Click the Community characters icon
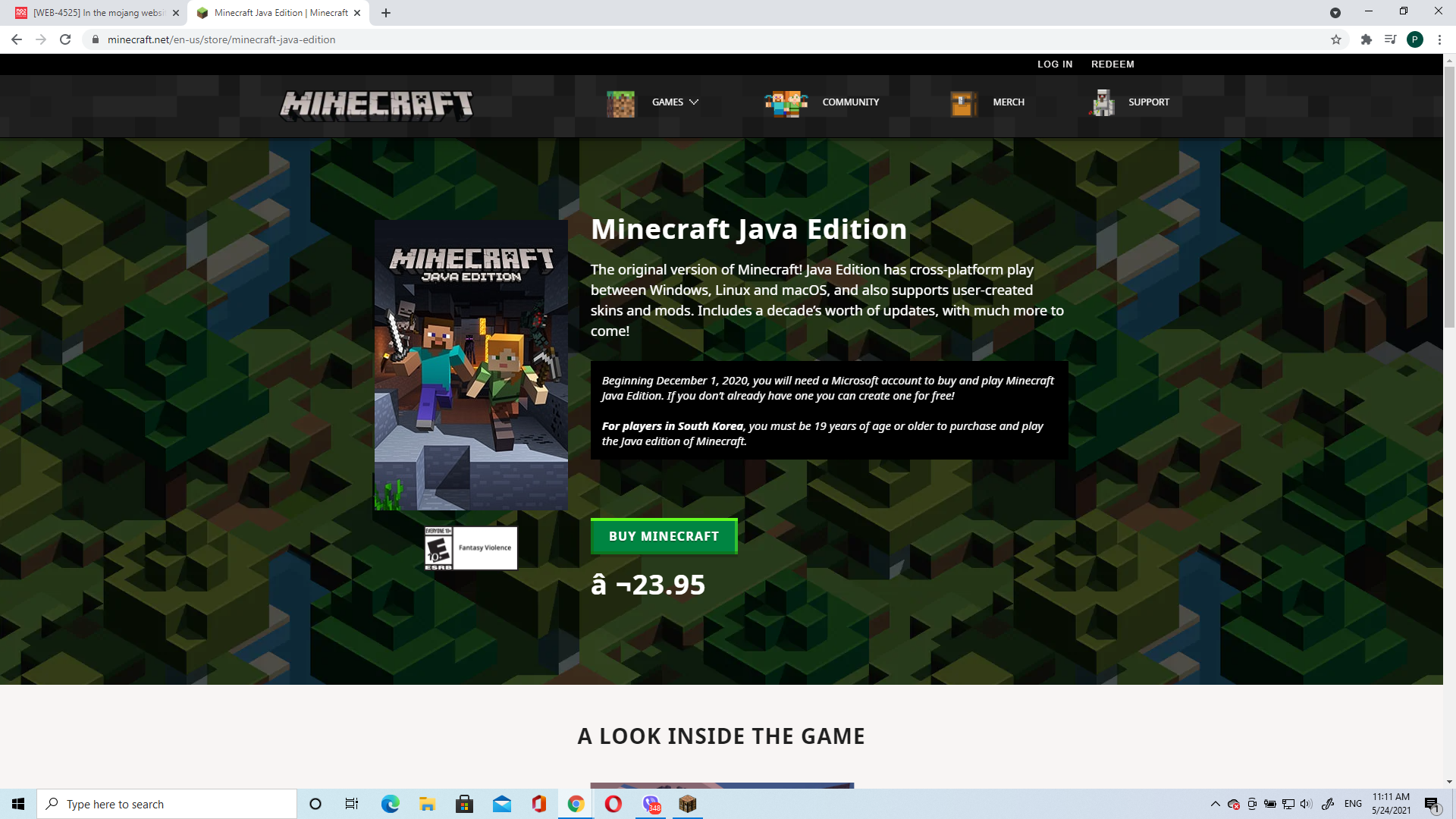 (786, 103)
